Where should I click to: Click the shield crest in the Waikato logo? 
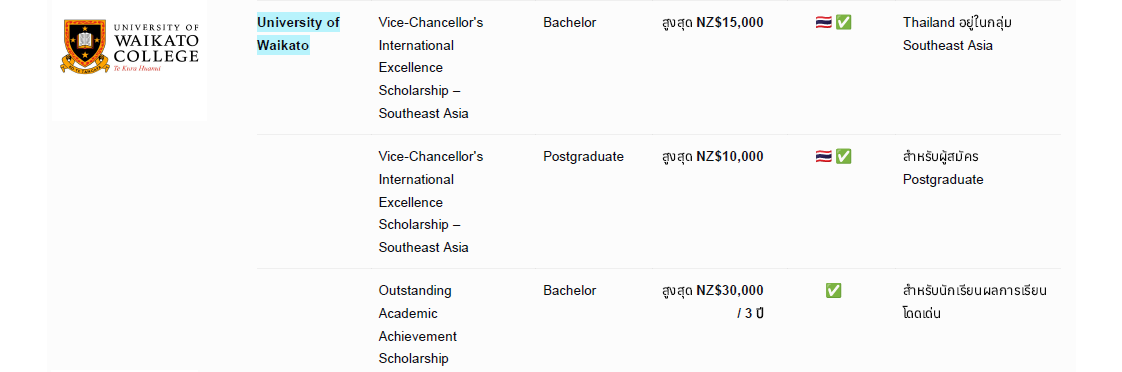[x=84, y=44]
